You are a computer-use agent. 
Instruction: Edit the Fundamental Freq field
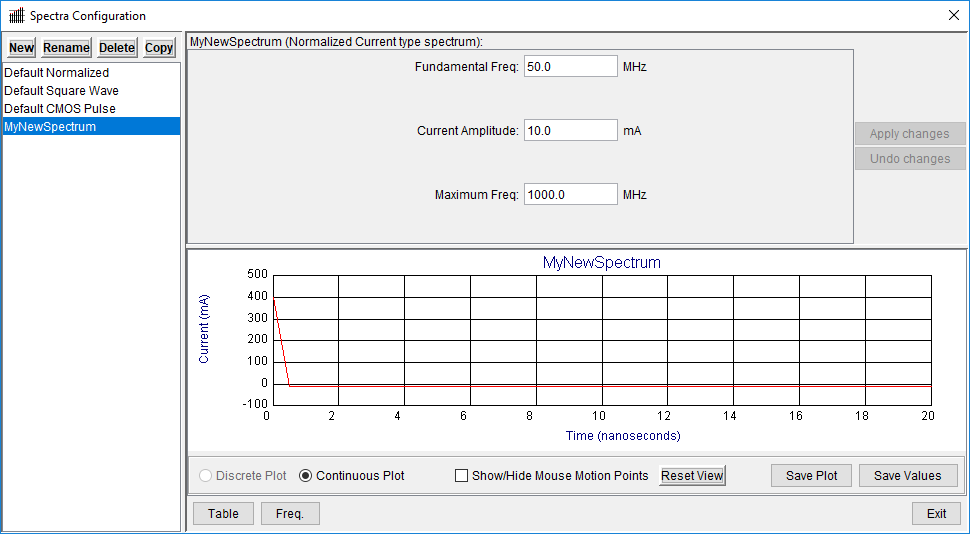570,67
